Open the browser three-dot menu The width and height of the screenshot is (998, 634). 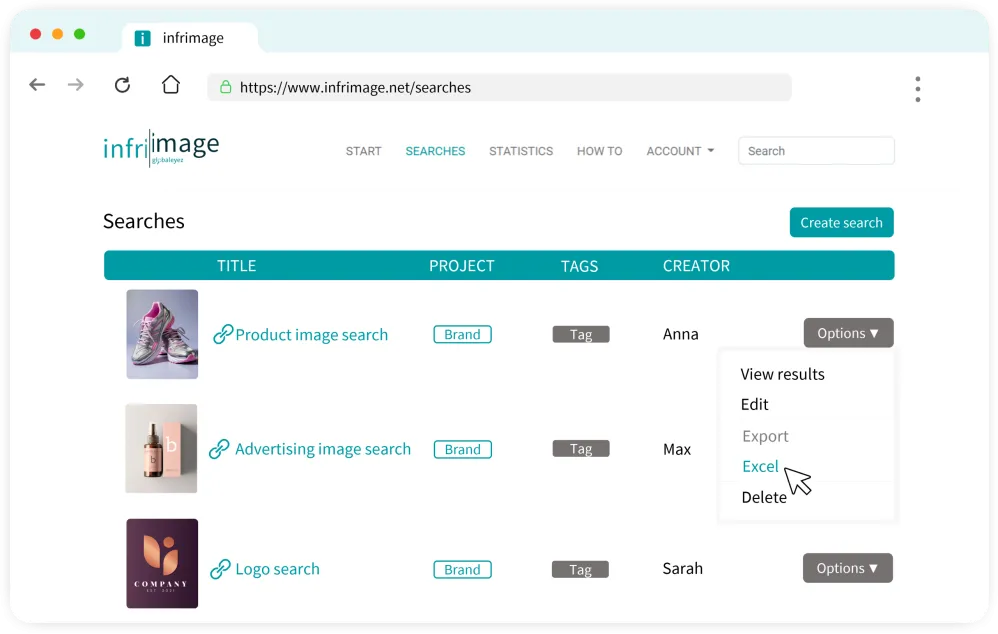tap(917, 88)
